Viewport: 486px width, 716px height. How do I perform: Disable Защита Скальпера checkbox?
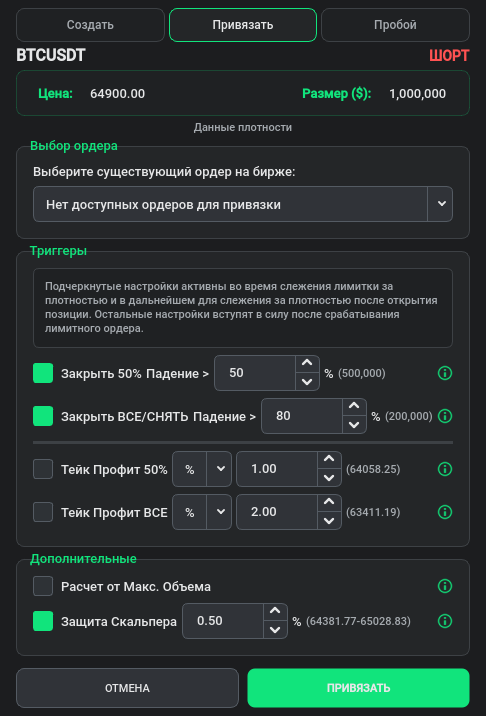pos(43,621)
